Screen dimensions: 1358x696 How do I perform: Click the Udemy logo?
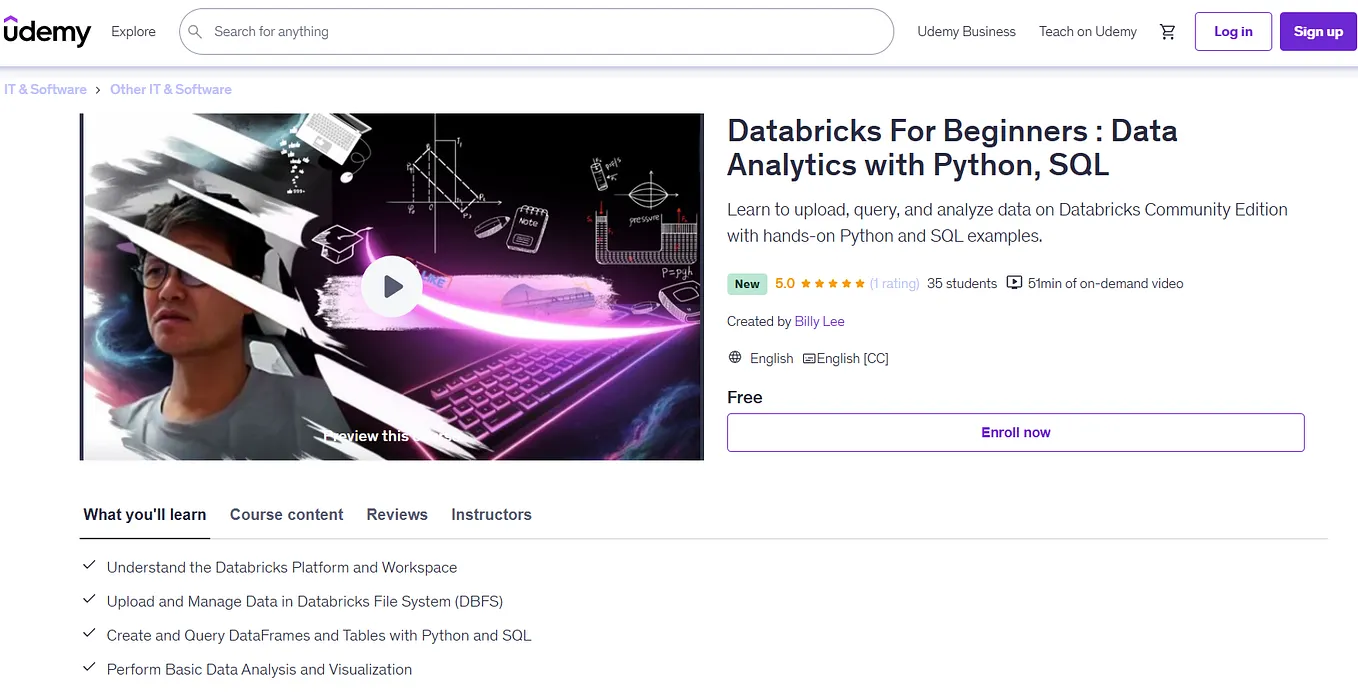tap(47, 31)
